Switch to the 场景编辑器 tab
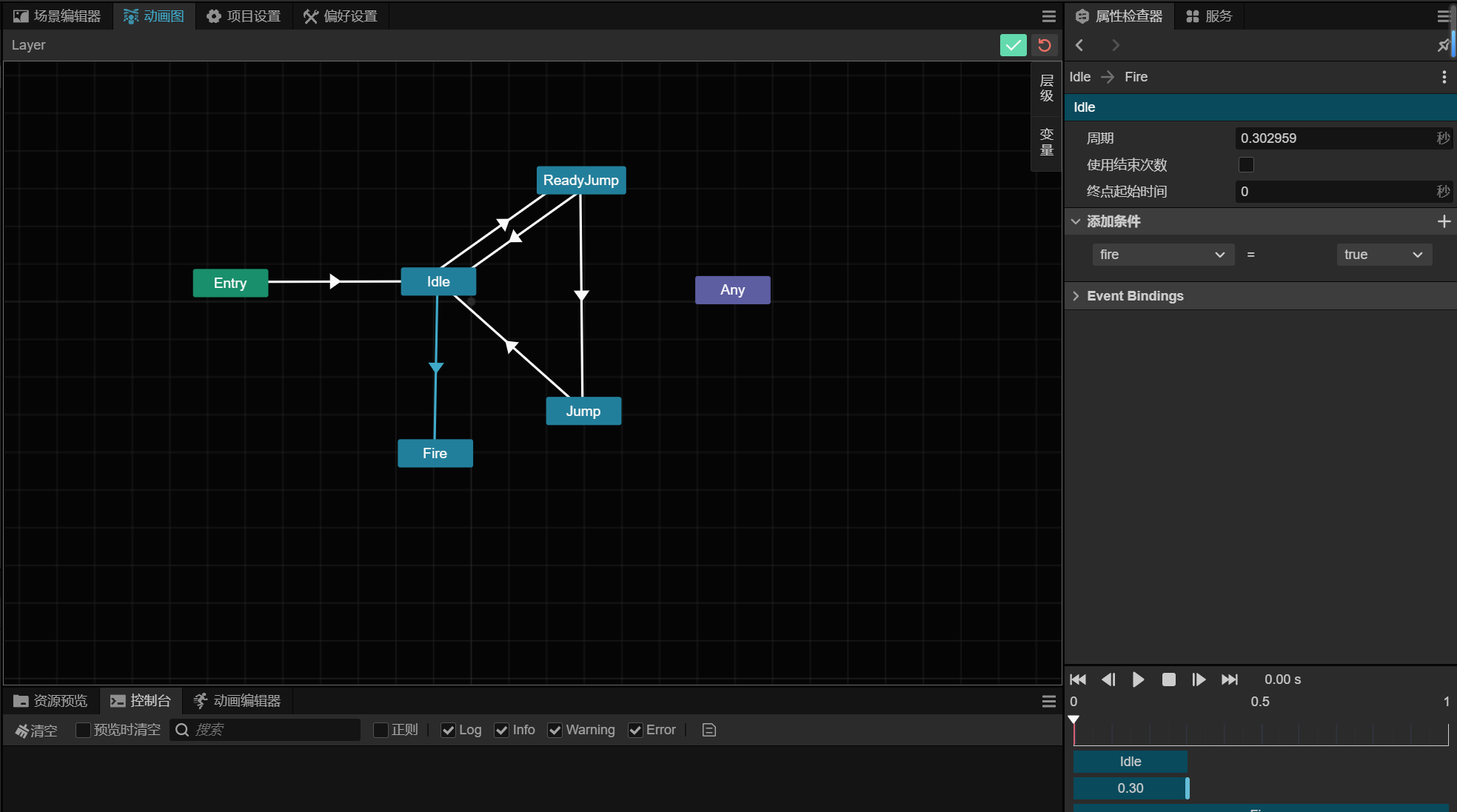Viewport: 1457px width, 812px height. click(57, 16)
